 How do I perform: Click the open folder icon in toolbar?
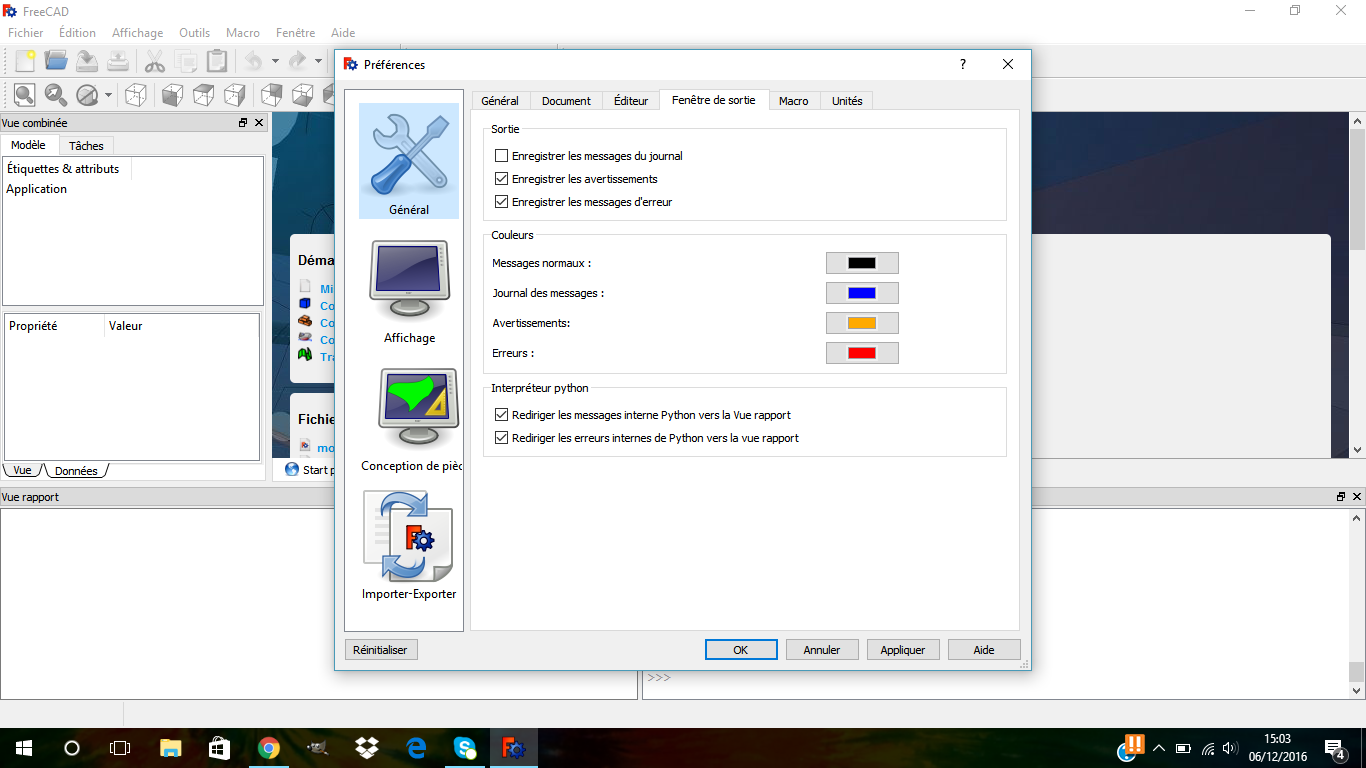pyautogui.click(x=56, y=62)
